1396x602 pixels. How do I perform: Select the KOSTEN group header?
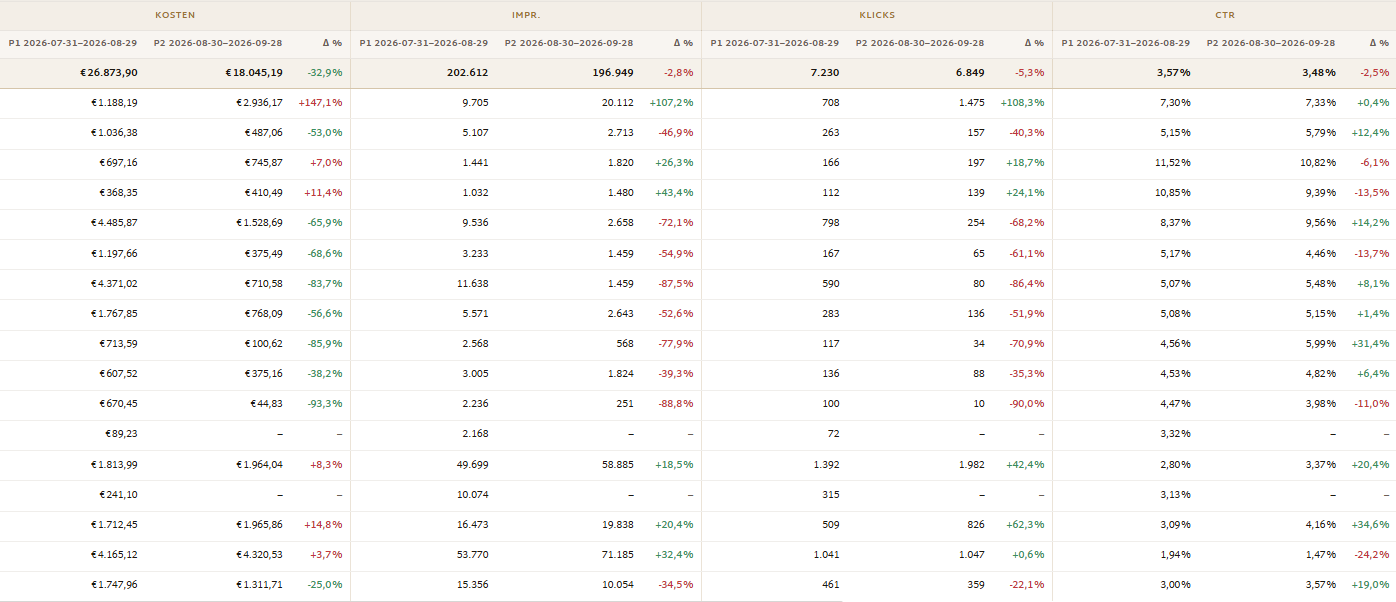[175, 15]
